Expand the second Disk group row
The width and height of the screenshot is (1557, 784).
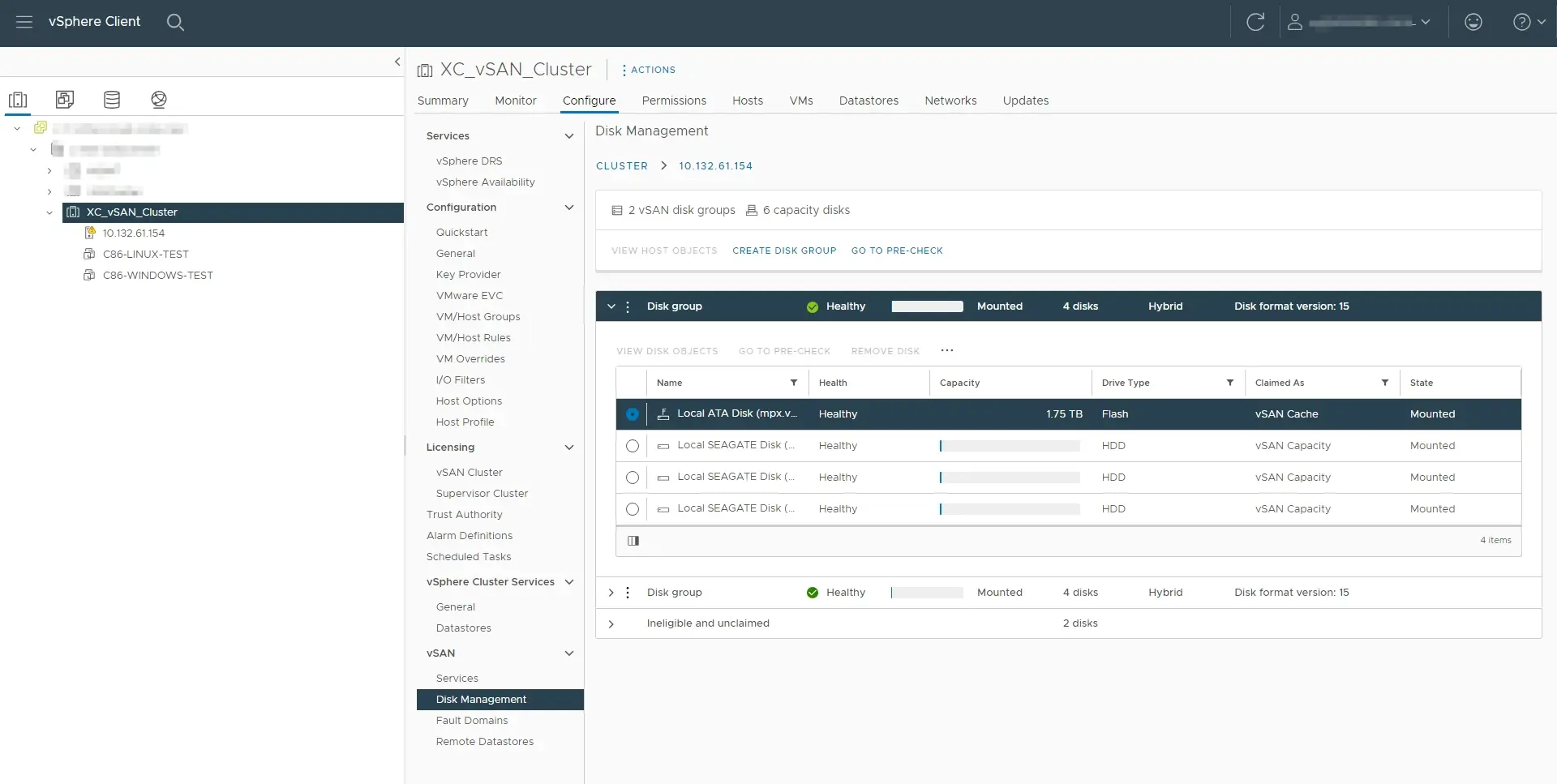coord(611,593)
